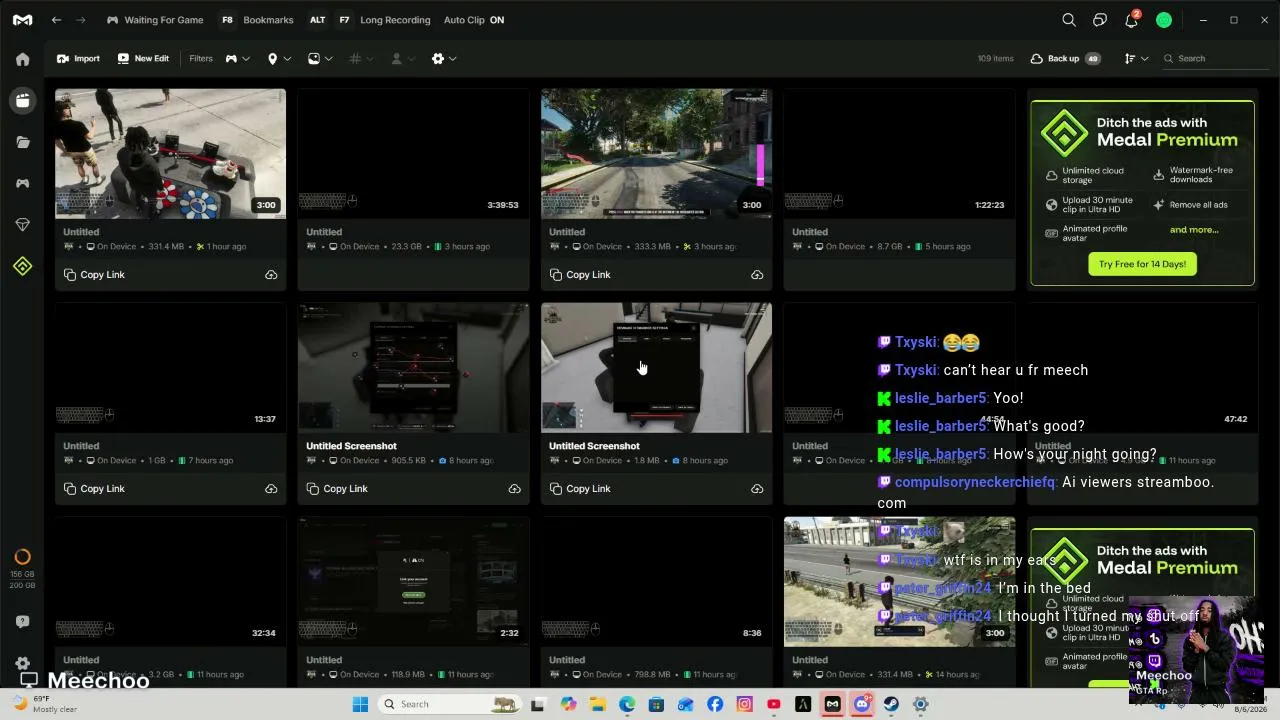Open Microsoft Edge from the taskbar
The image size is (1280, 720).
pyautogui.click(x=627, y=704)
